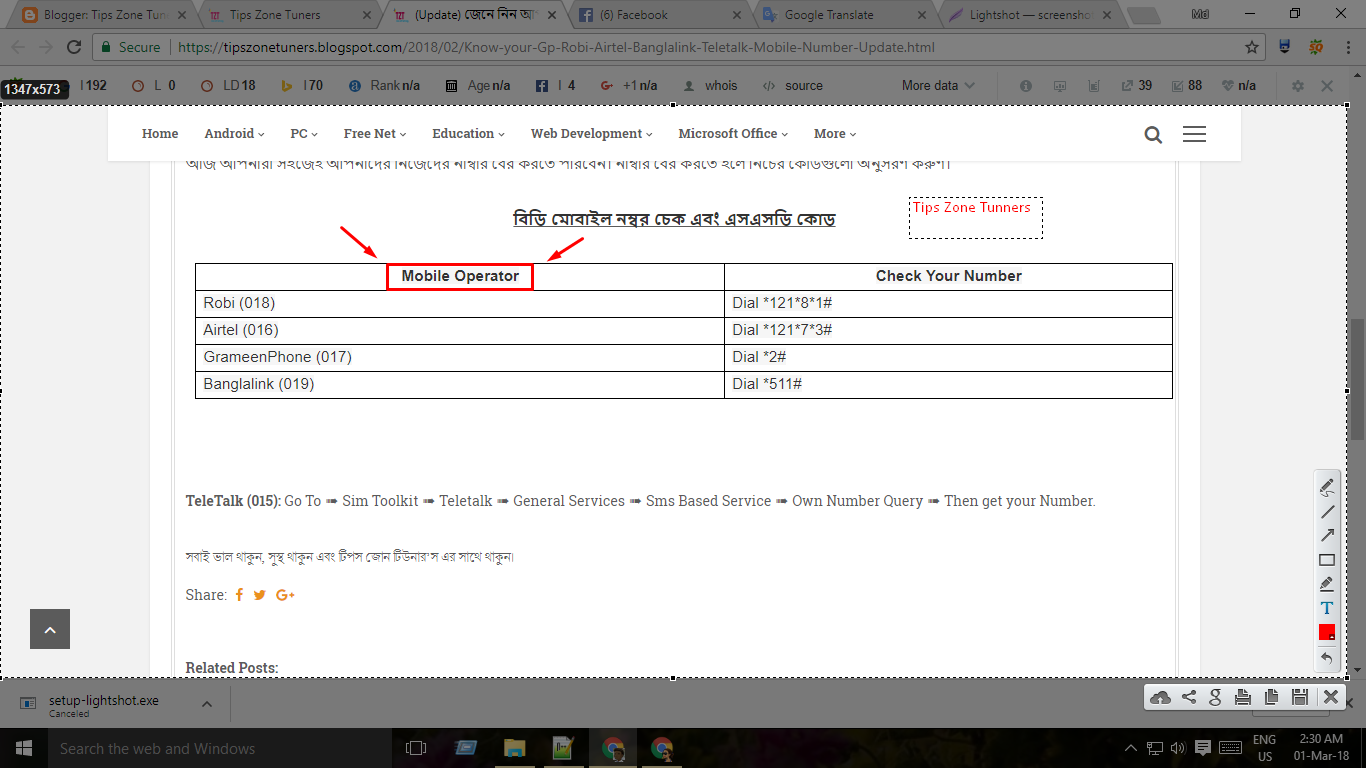Click Tips Zone Tunners text box

click(975, 217)
